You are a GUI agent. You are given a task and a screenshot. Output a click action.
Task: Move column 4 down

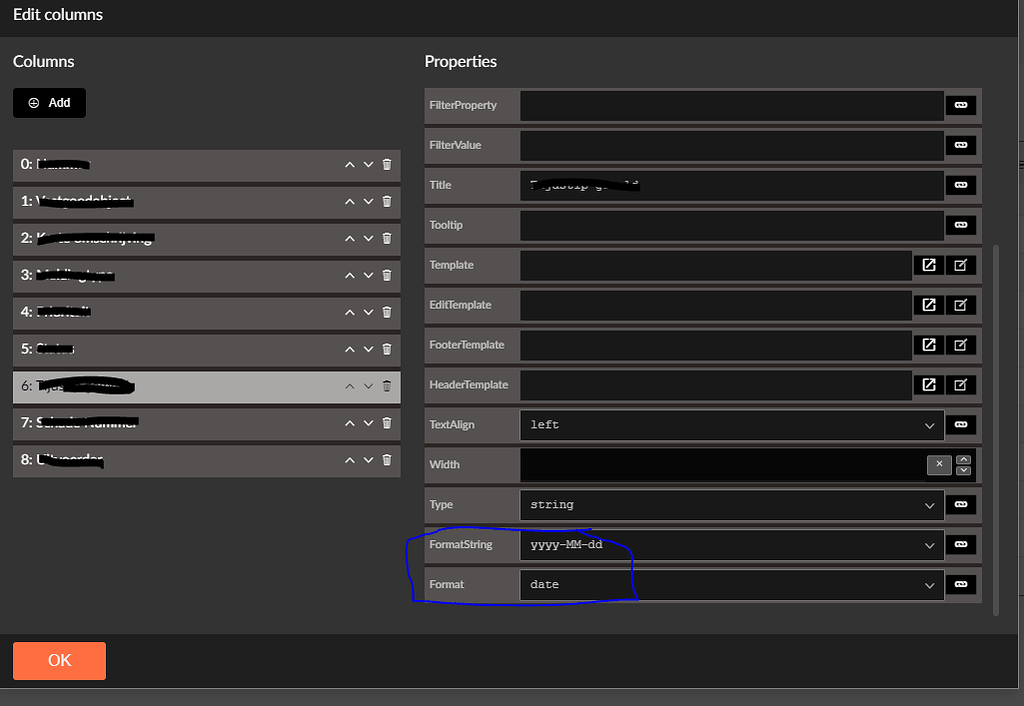[x=368, y=312]
